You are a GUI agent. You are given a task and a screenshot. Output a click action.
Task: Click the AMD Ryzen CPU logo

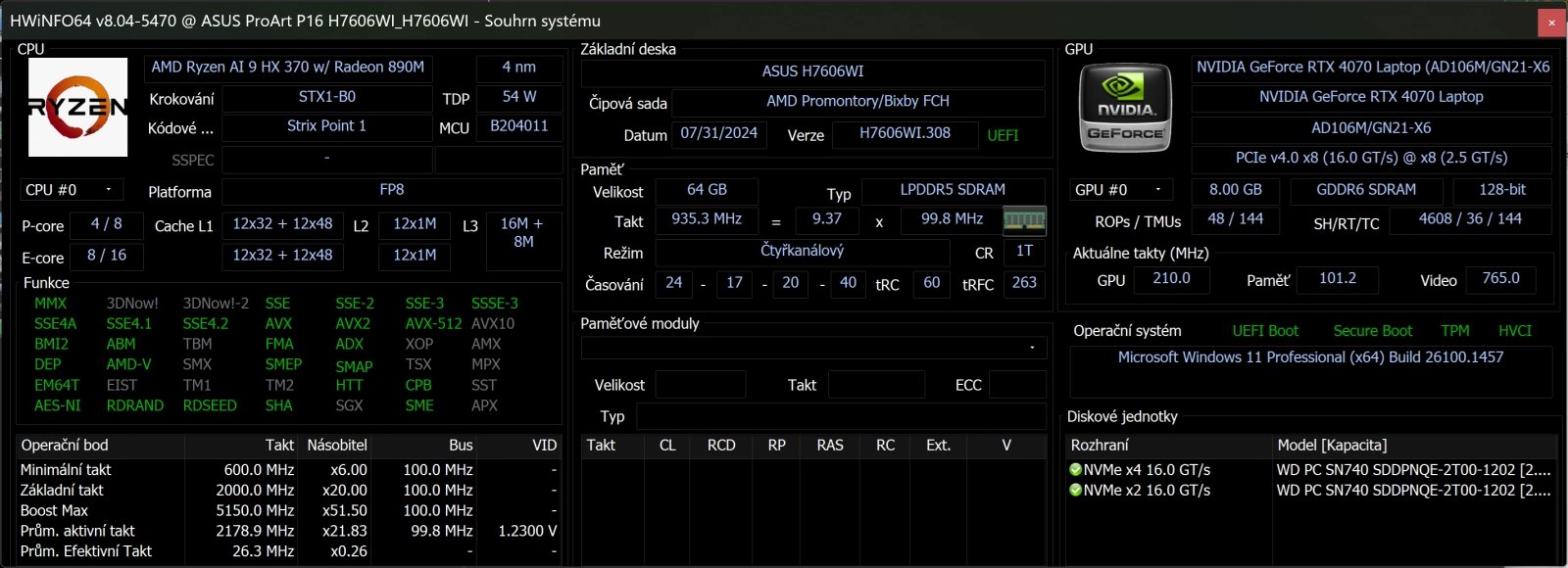(77, 107)
